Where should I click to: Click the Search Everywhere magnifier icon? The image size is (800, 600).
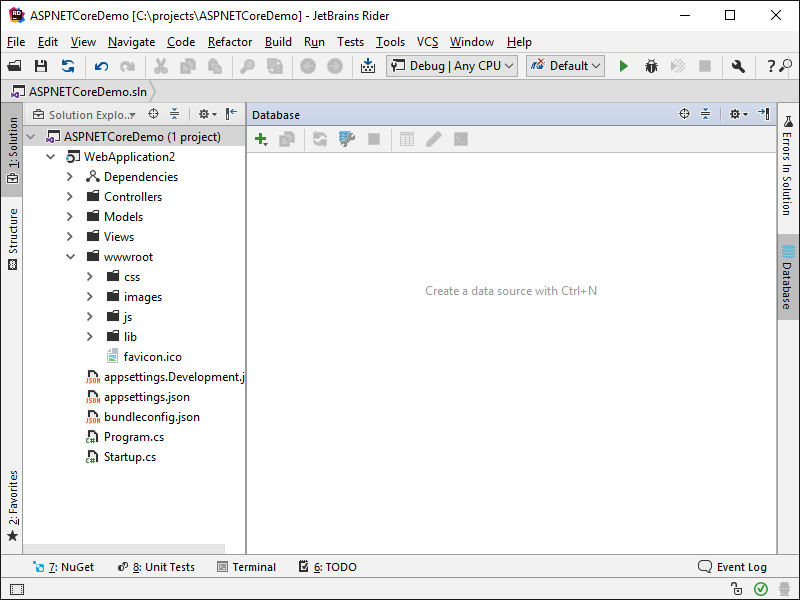pos(786,65)
